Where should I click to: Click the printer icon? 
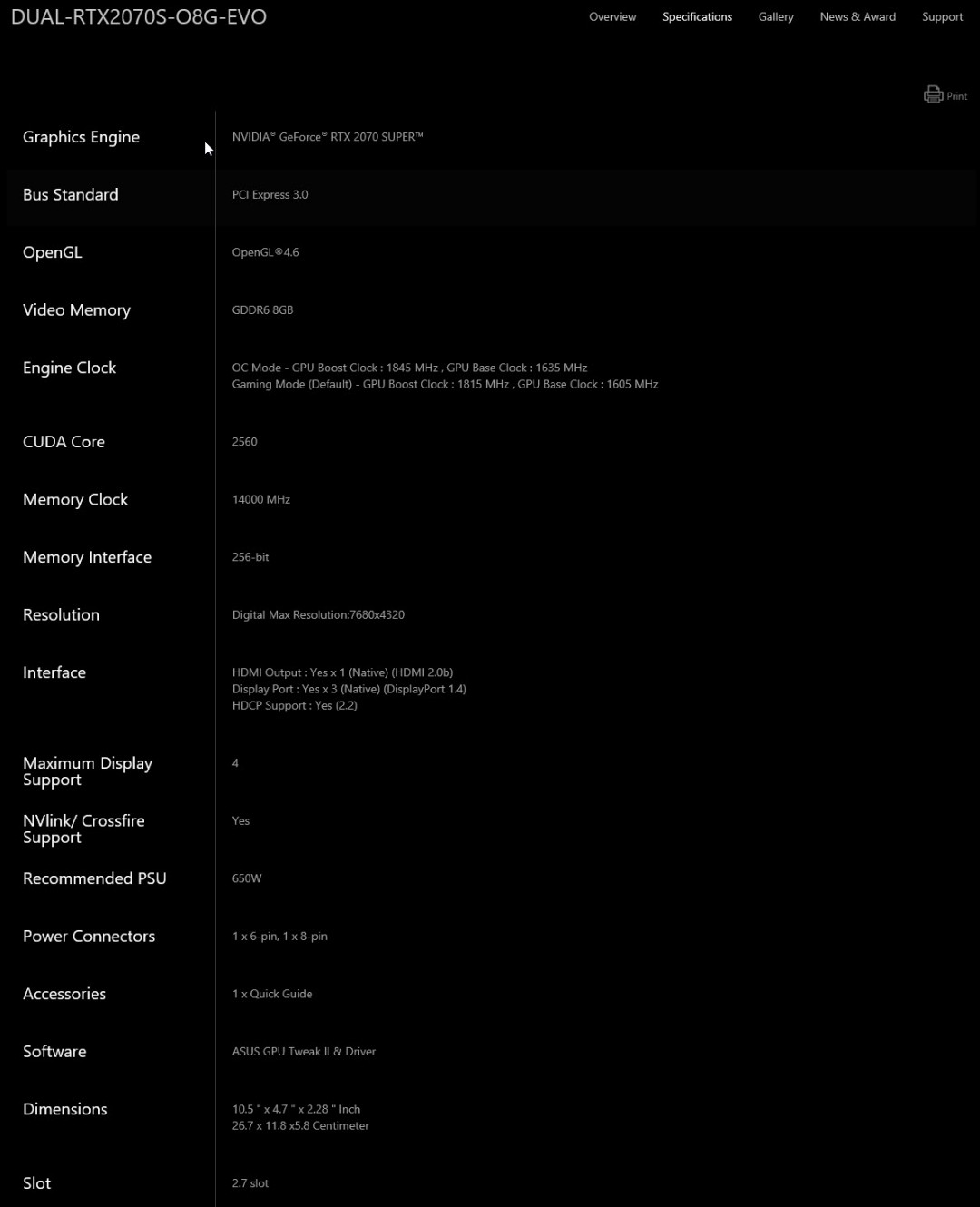[x=933, y=94]
